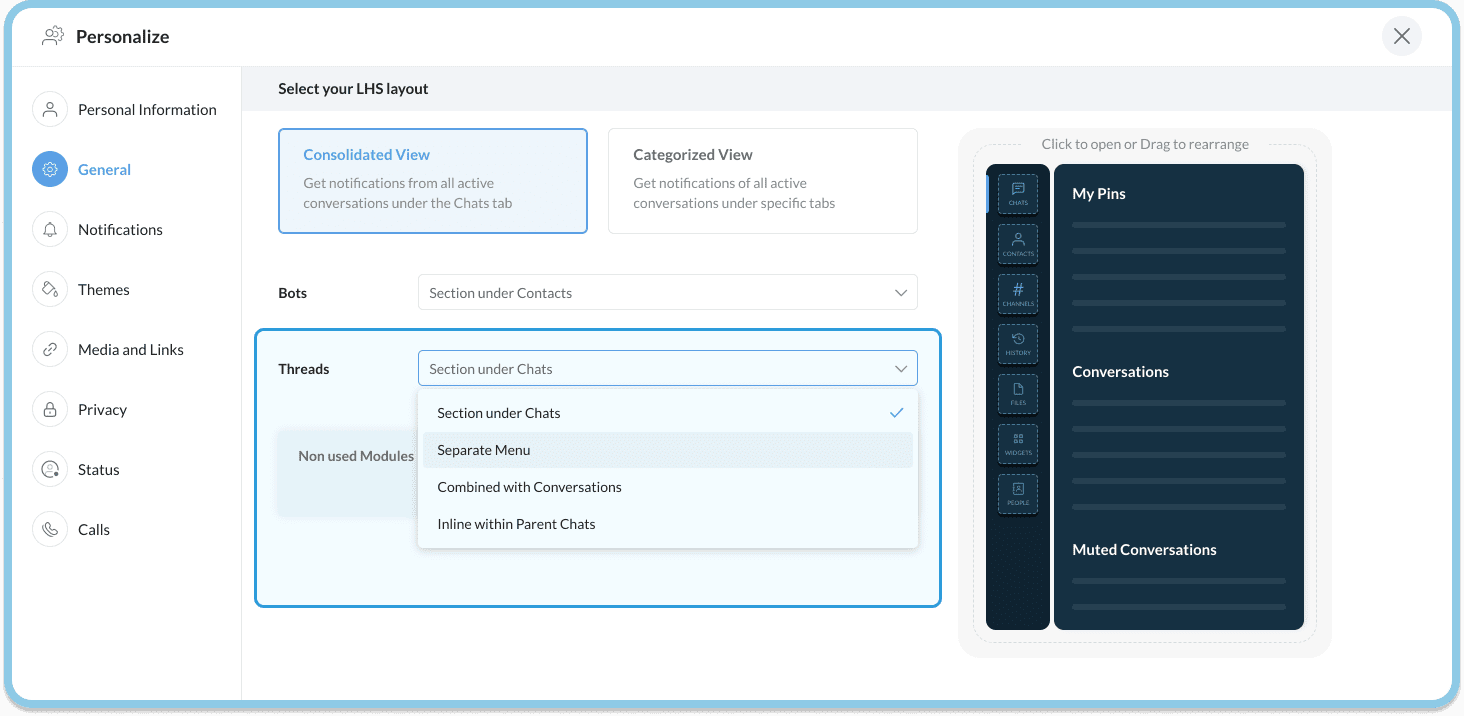
Task: Choose the Consolidated View layout card
Action: 432,180
